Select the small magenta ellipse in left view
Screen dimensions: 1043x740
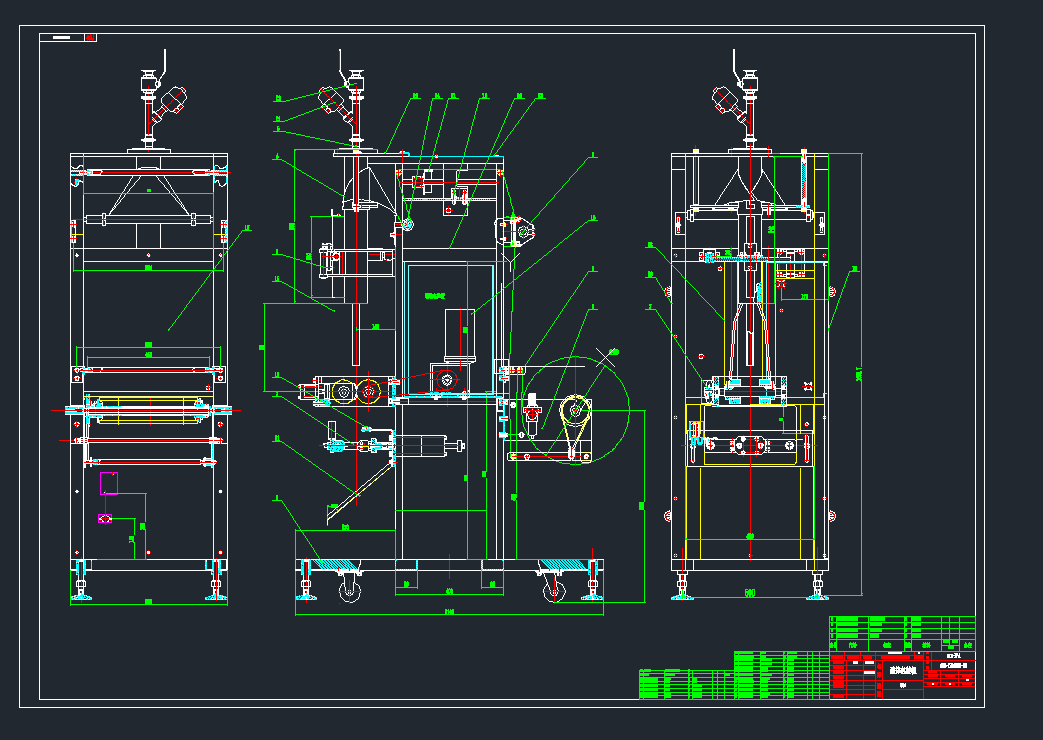(x=104, y=518)
